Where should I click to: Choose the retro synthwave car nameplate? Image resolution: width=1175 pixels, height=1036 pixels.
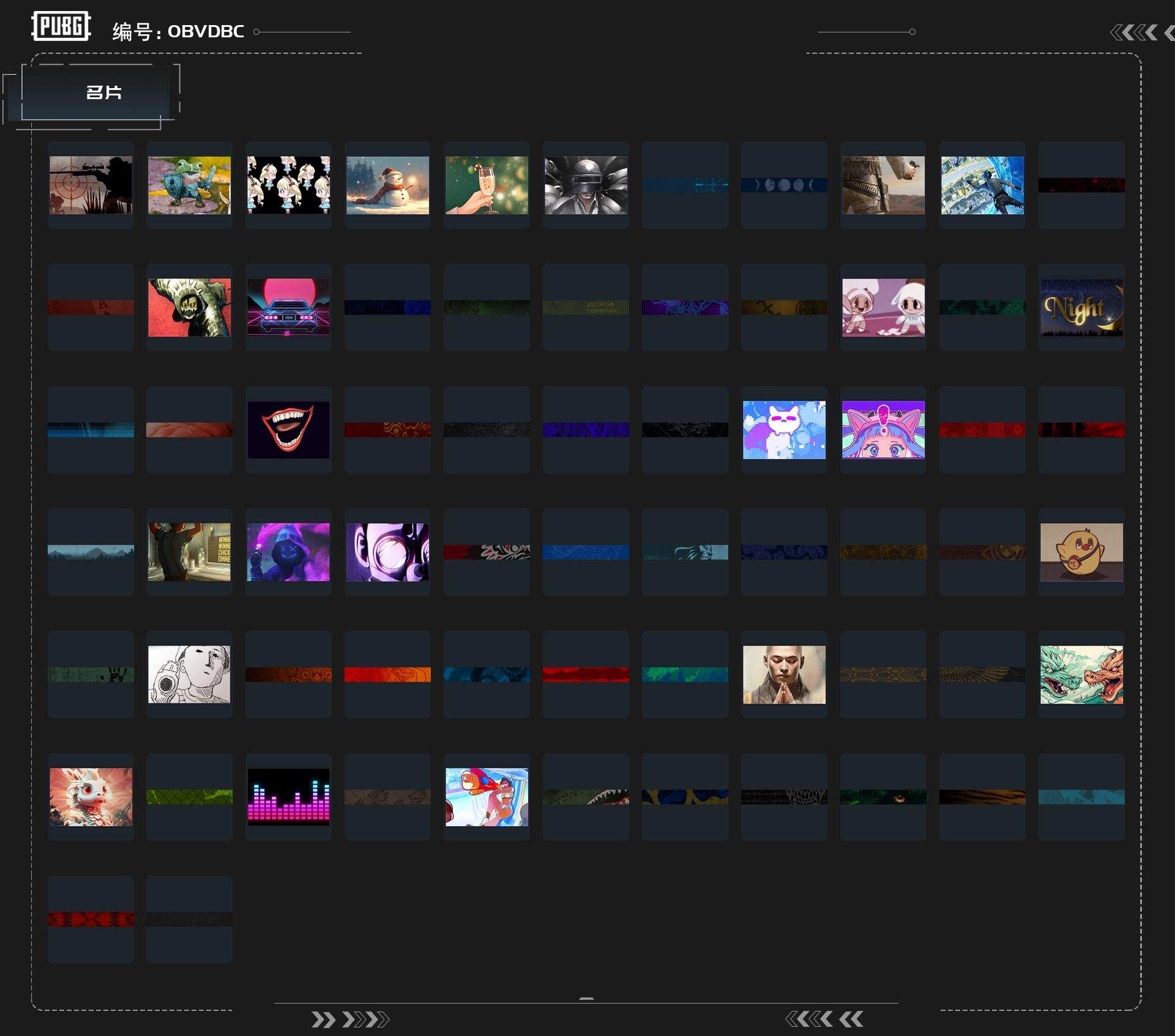pos(288,307)
